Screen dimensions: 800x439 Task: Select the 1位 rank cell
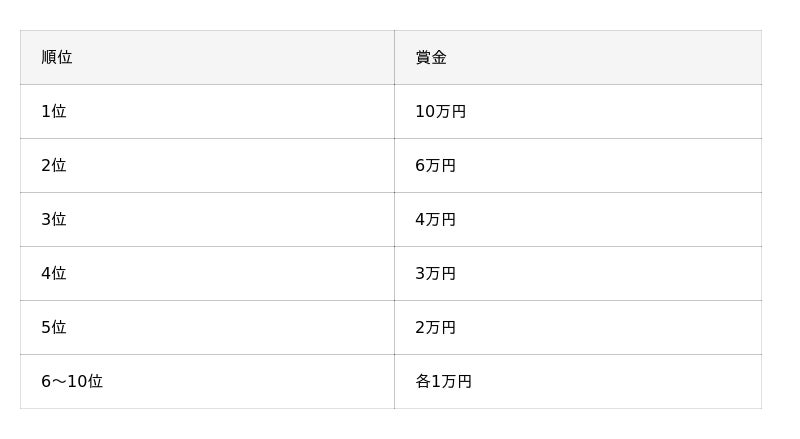click(x=54, y=111)
